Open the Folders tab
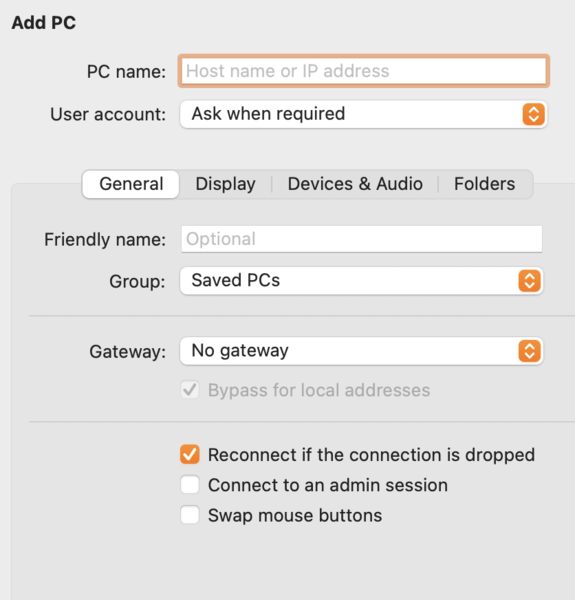 484,184
